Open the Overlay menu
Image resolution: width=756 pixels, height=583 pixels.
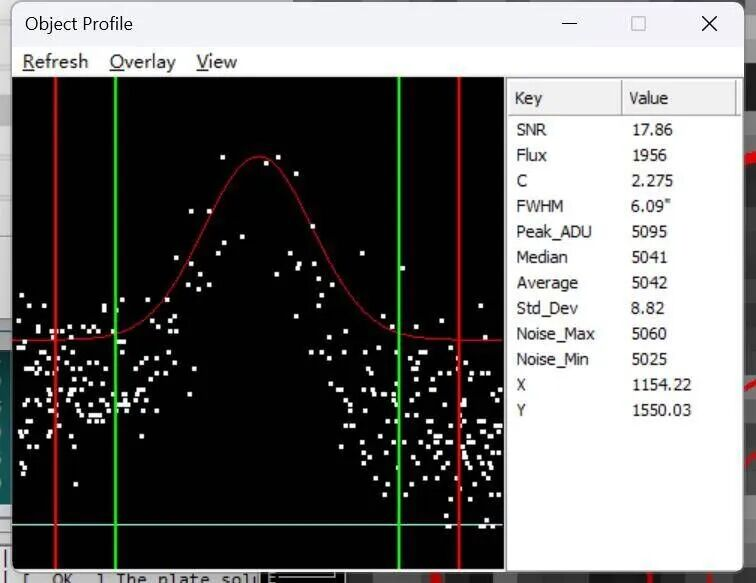142,62
